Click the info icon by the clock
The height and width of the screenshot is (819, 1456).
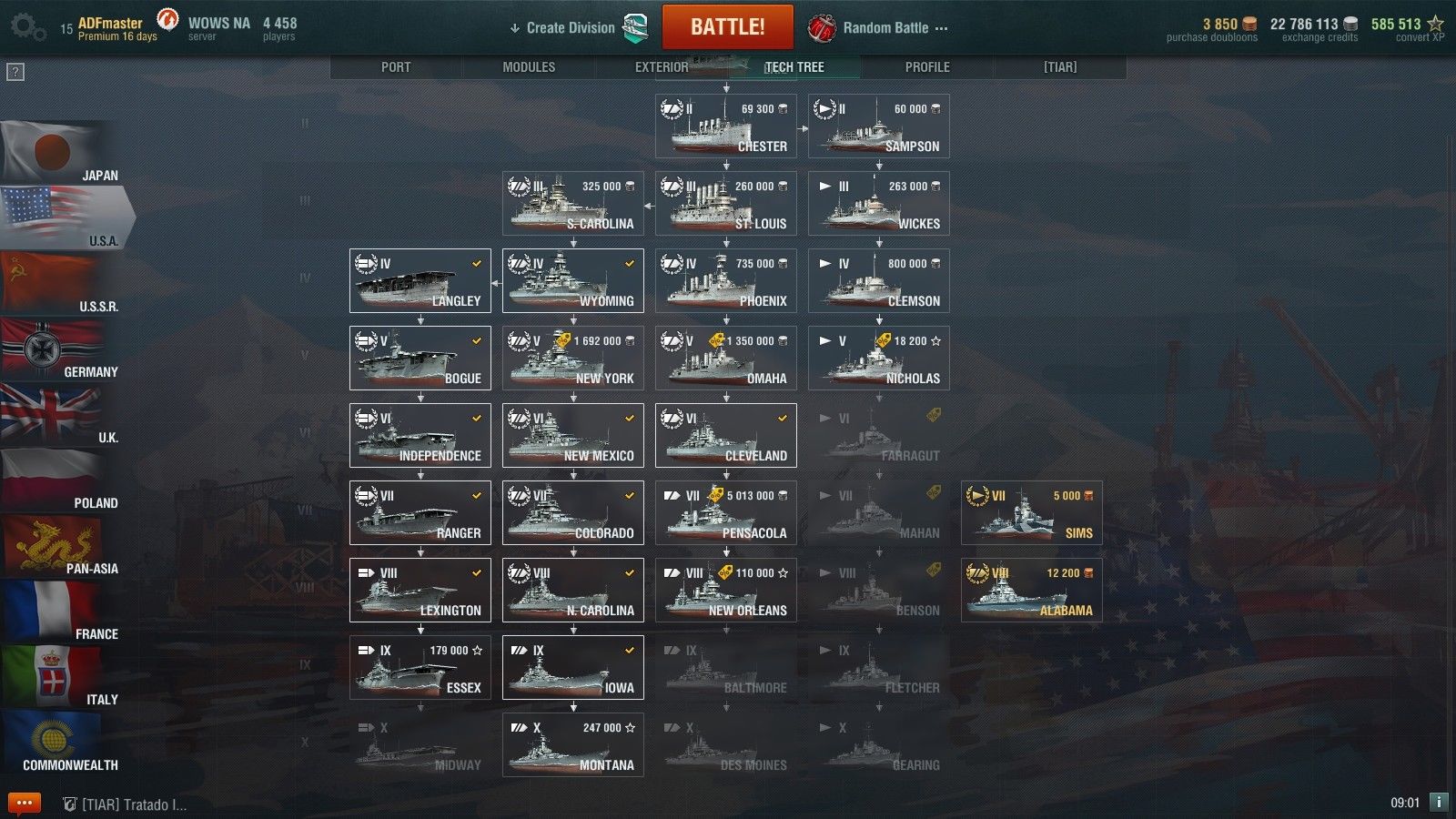[1439, 803]
